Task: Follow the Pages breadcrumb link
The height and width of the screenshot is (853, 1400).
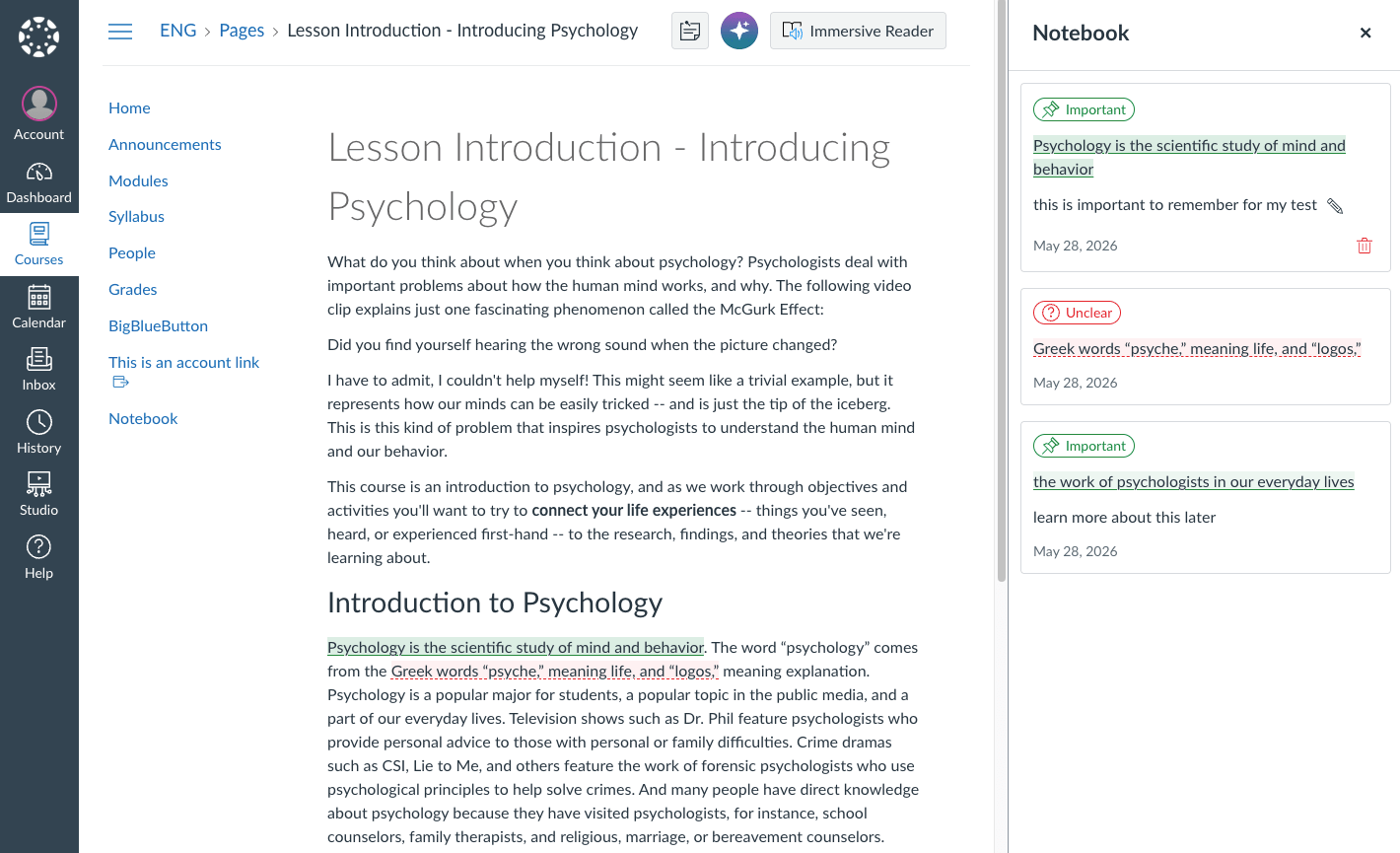Action: pos(242,31)
